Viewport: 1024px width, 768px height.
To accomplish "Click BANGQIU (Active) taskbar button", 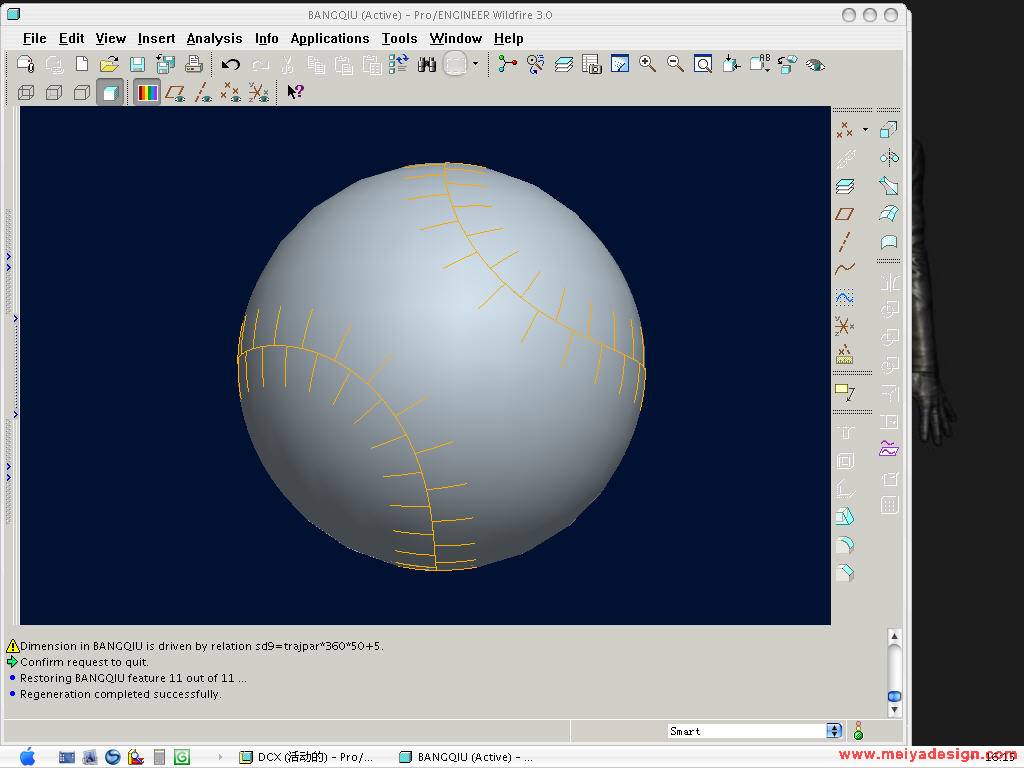I will [466, 757].
